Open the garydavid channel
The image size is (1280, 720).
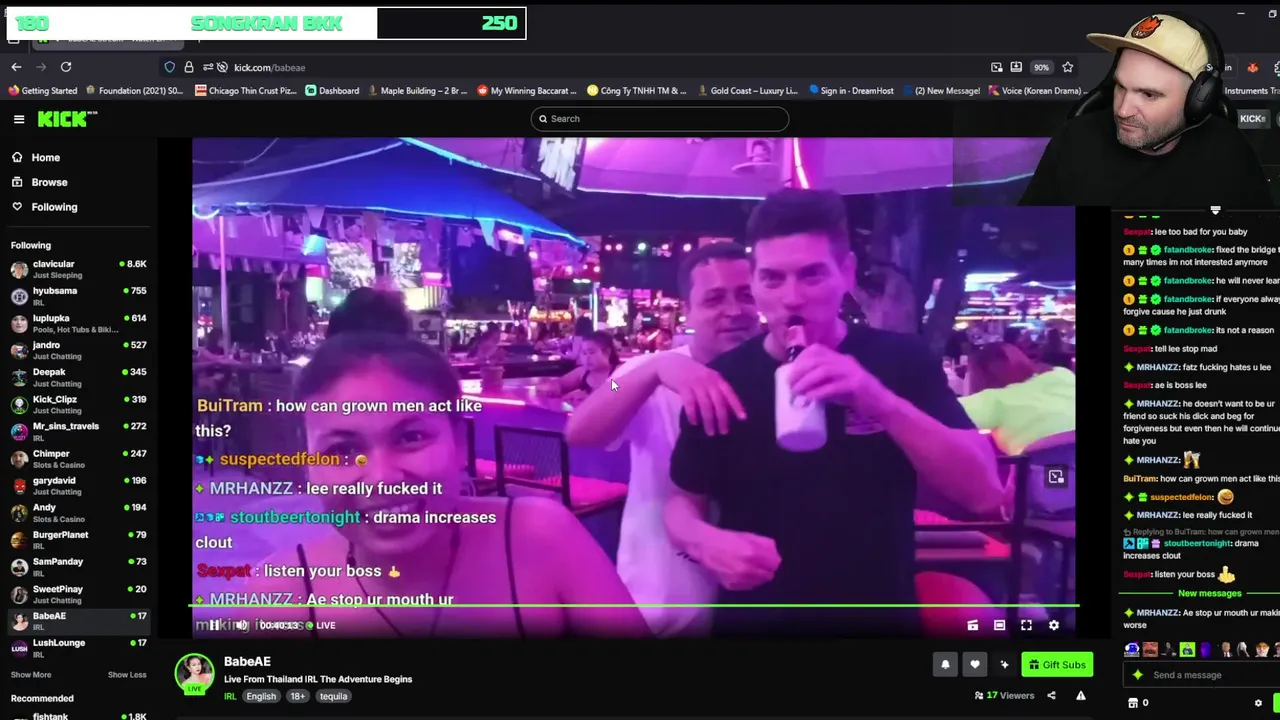[78, 485]
